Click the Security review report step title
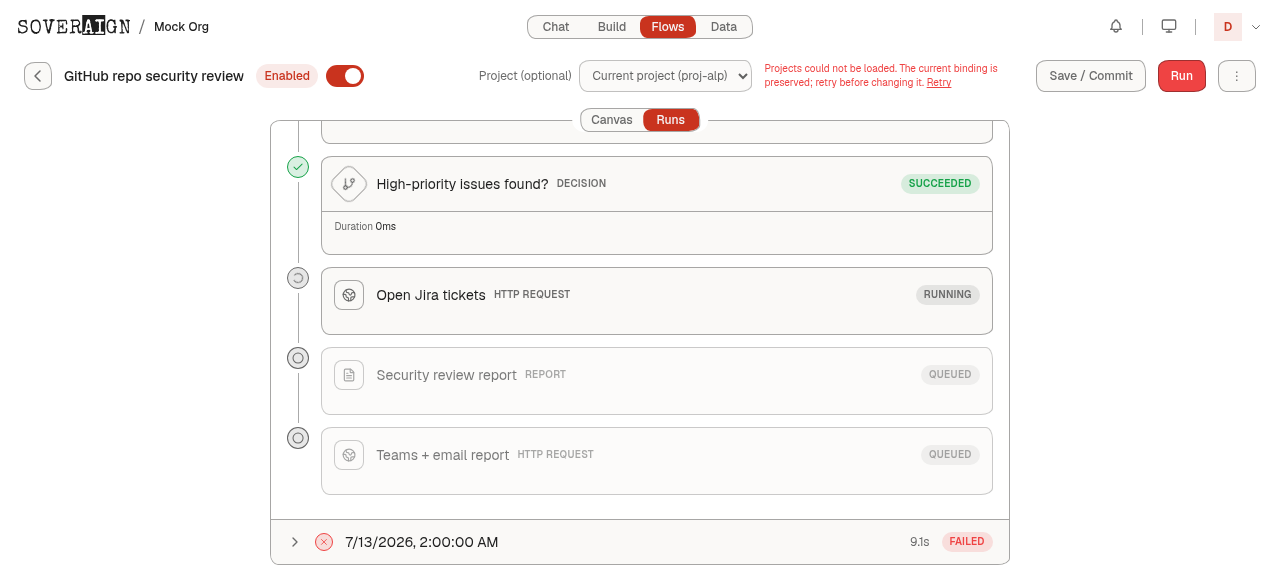Image resolution: width=1280 pixels, height=577 pixels. (446, 375)
